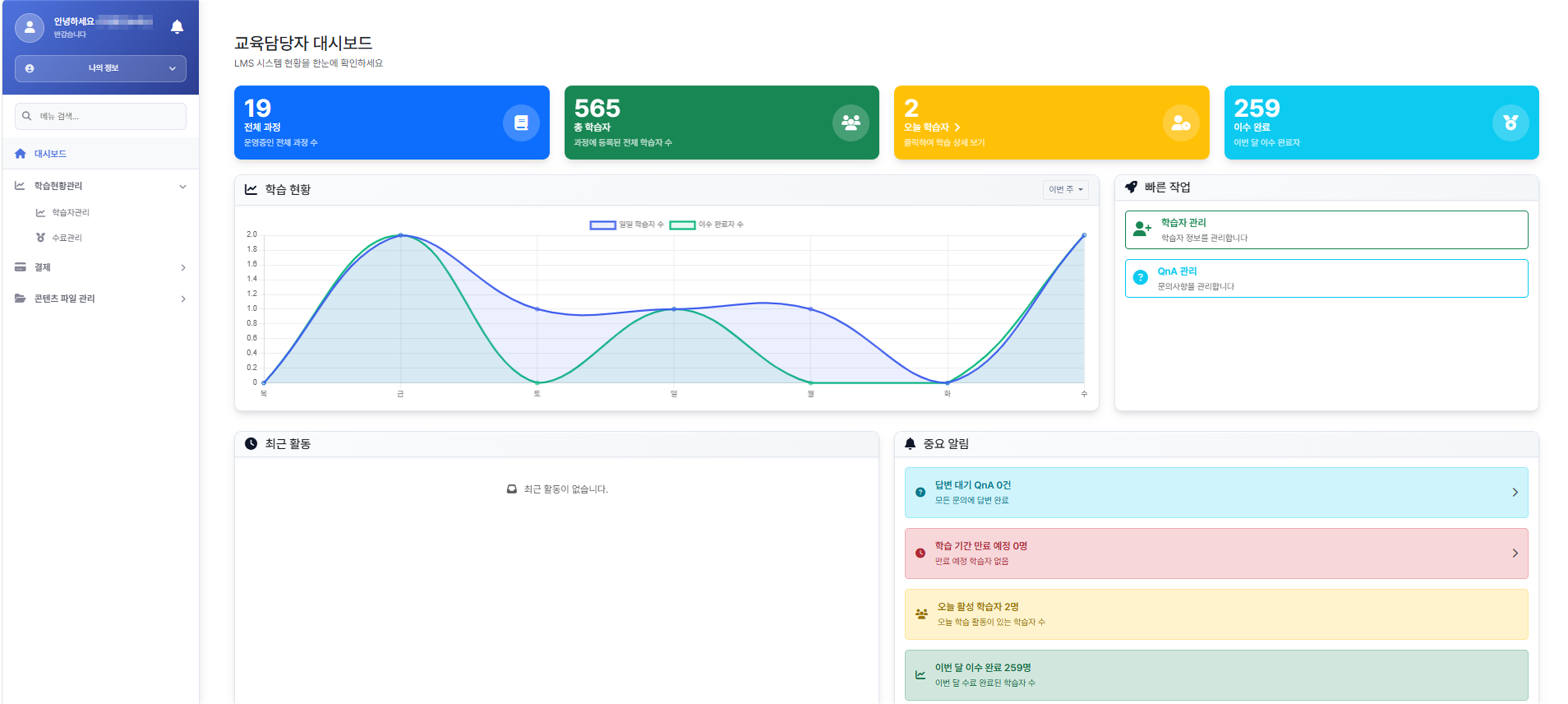This screenshot has height=704, width=1568.
Task: Open the 학습자 관리 quick action
Action: pos(1325,230)
